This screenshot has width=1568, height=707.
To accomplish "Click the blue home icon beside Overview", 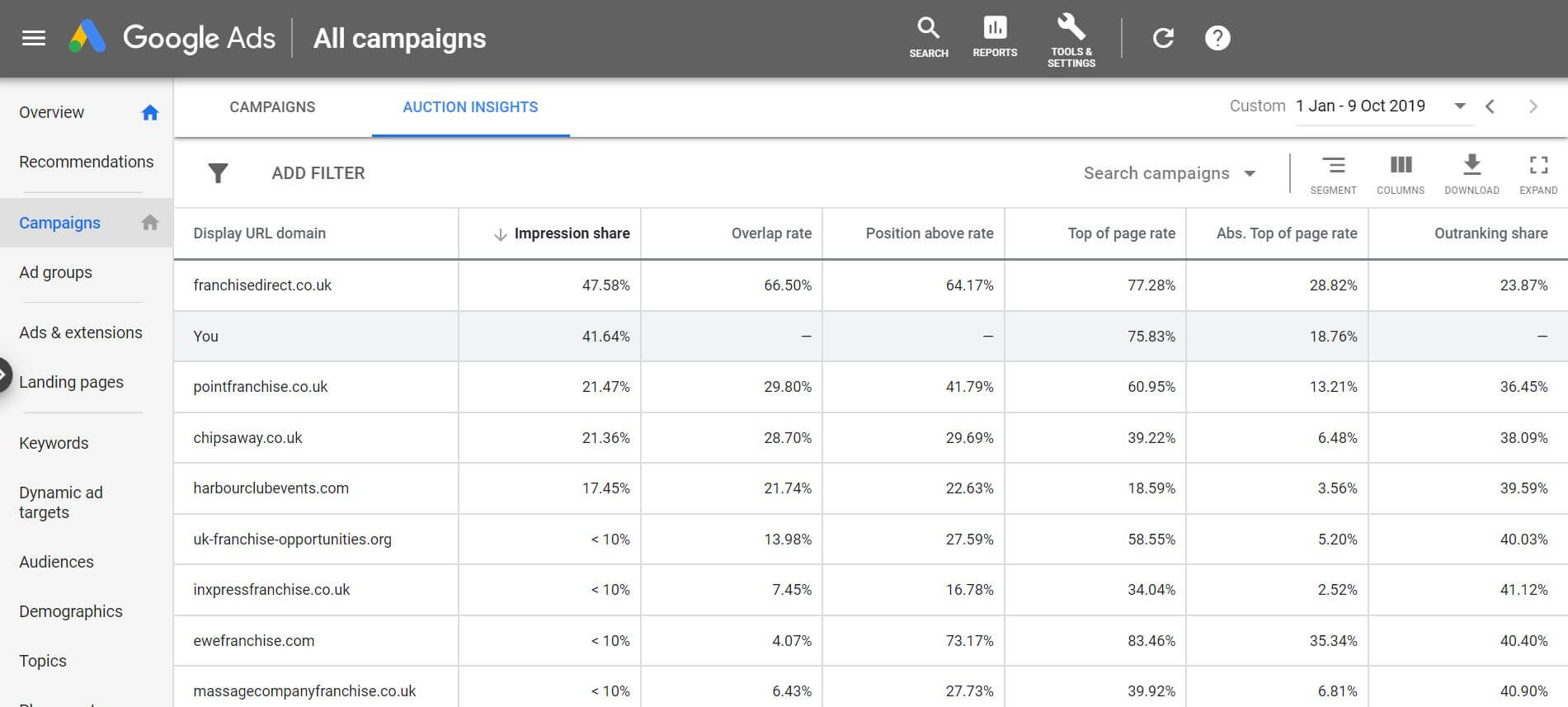I will pyautogui.click(x=149, y=112).
